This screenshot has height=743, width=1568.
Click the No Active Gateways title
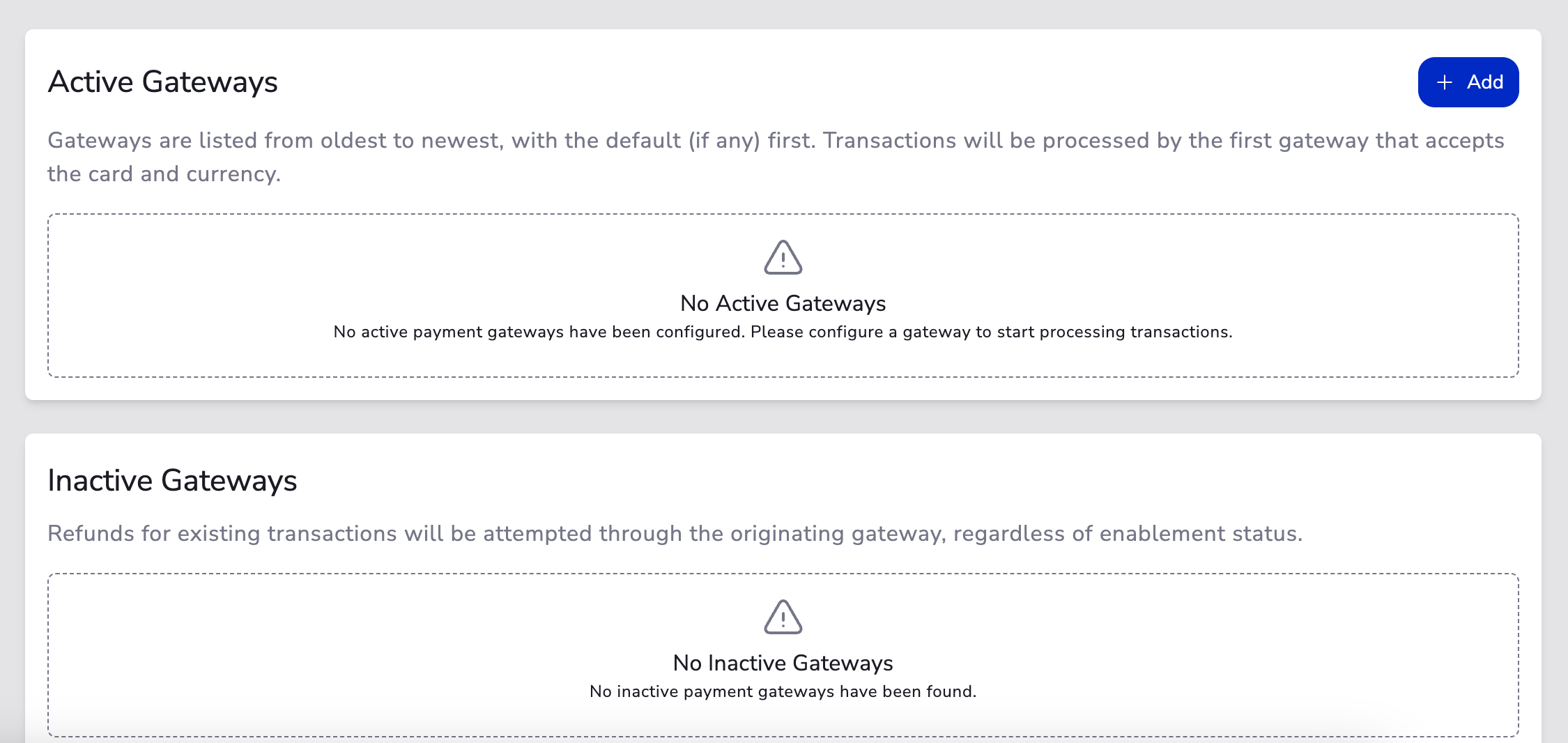783,304
